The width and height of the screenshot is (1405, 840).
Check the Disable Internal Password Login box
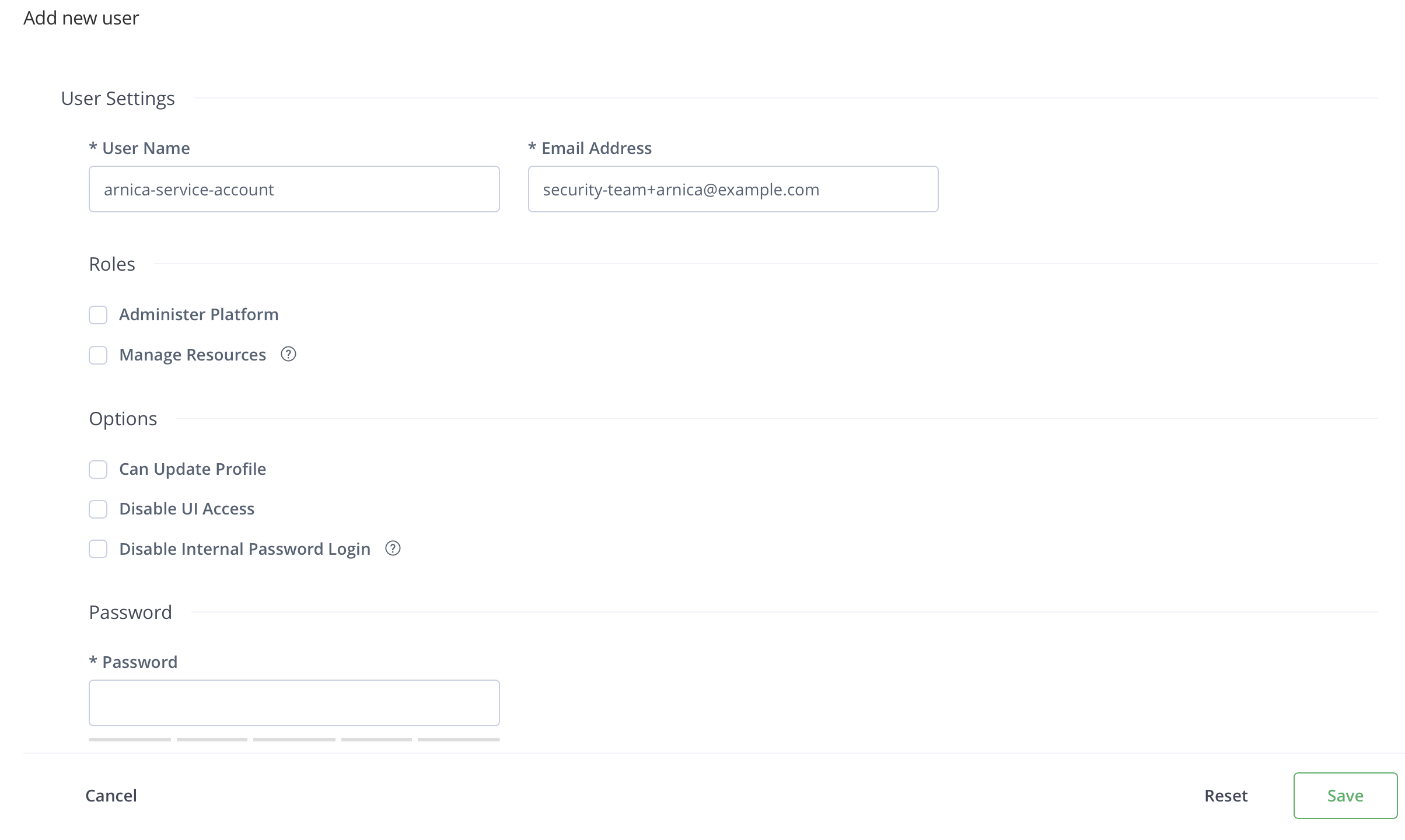tap(98, 549)
